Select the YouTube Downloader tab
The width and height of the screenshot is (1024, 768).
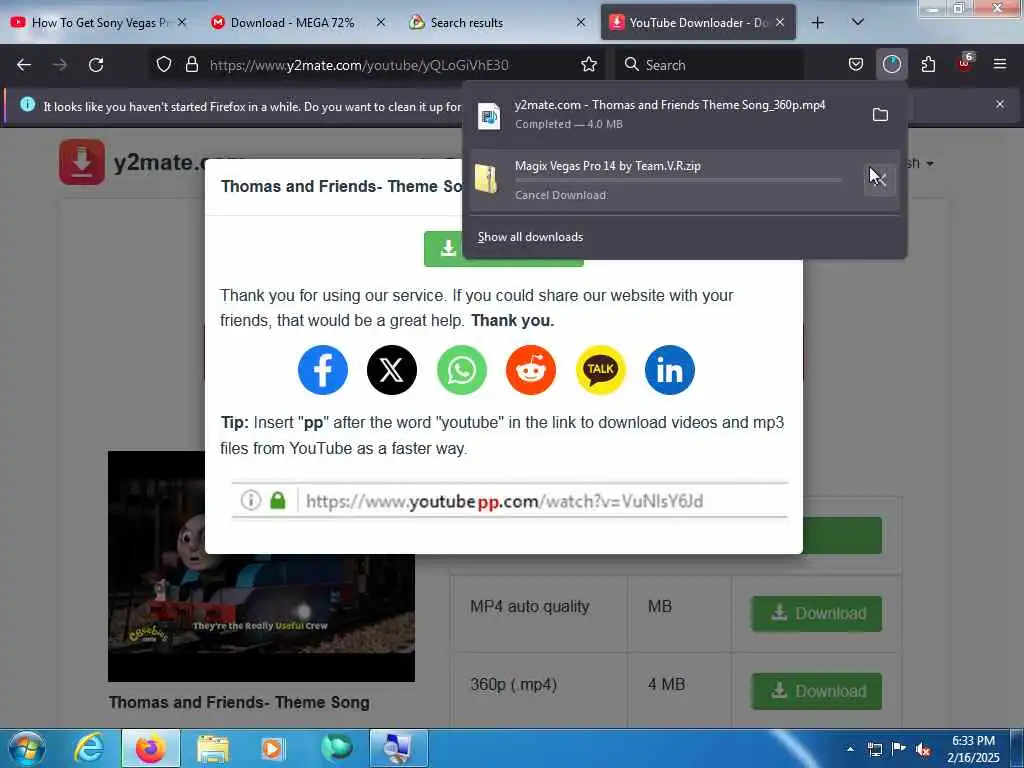[x=697, y=22]
